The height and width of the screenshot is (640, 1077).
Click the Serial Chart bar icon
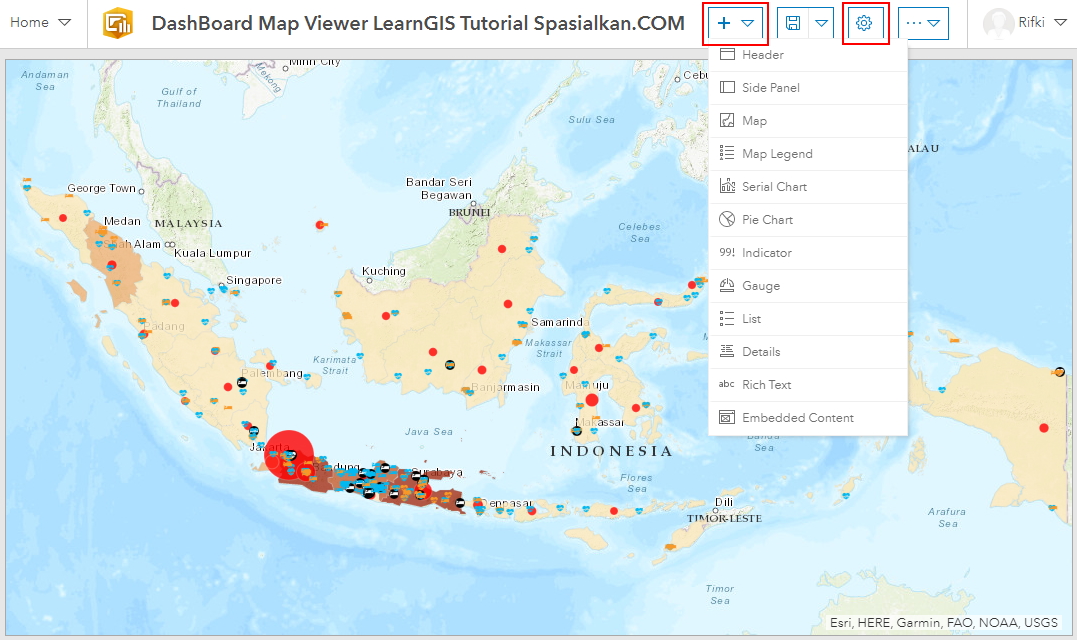tap(727, 185)
